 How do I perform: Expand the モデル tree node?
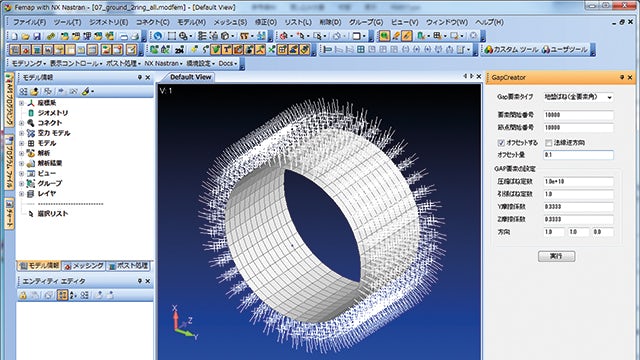[22, 143]
